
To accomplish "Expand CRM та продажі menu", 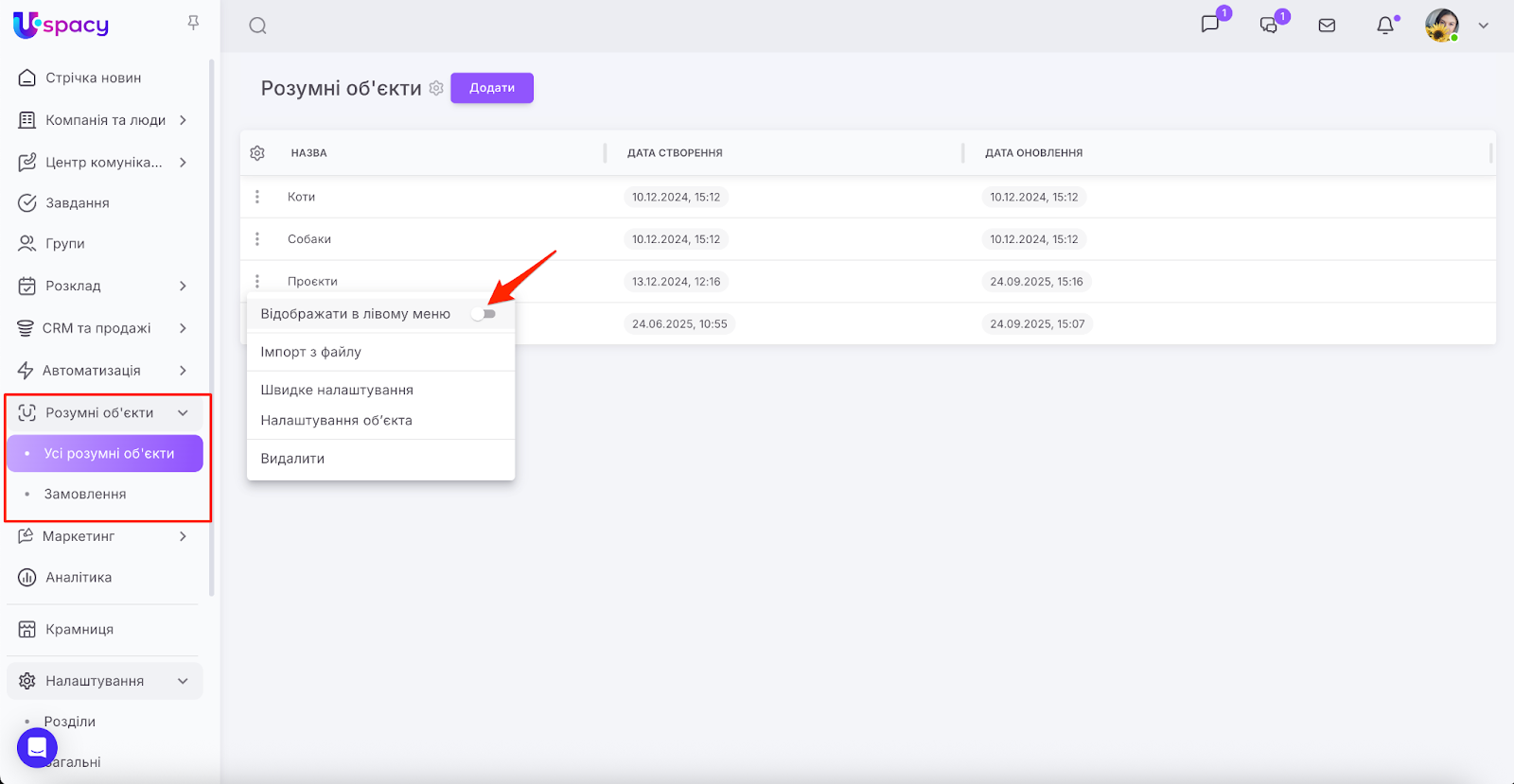I will (x=183, y=328).
